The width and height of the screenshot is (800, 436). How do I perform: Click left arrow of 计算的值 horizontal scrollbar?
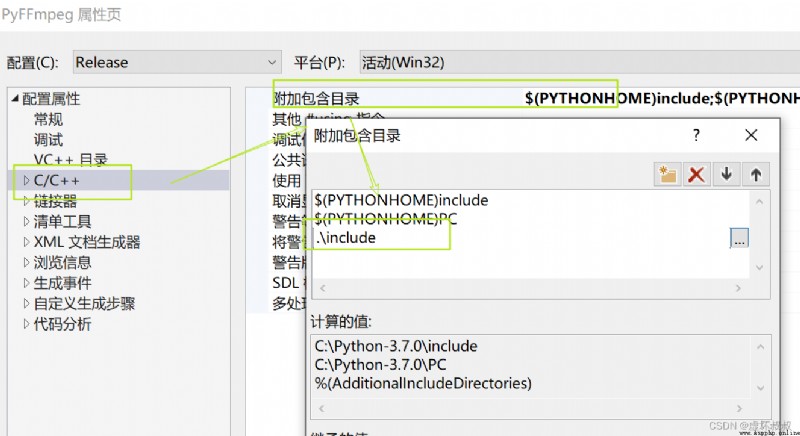point(321,408)
